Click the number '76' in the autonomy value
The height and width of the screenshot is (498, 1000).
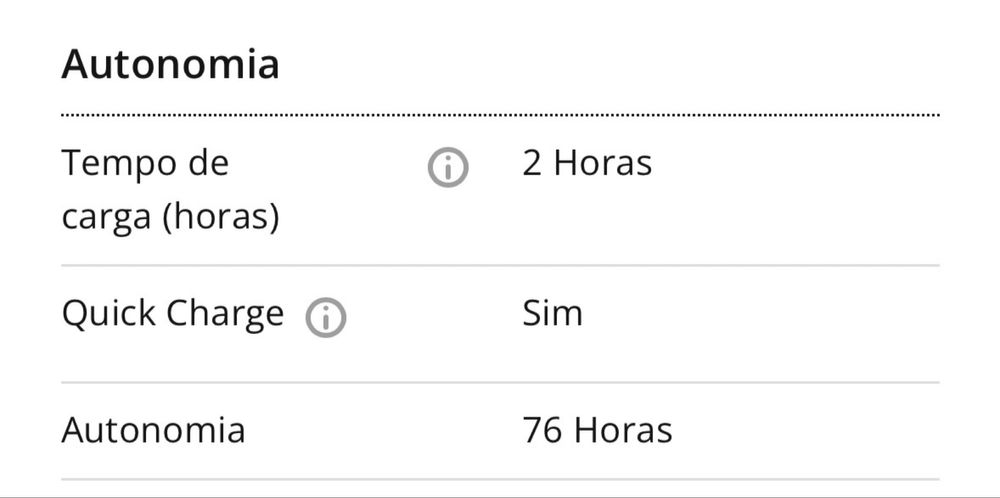(542, 430)
